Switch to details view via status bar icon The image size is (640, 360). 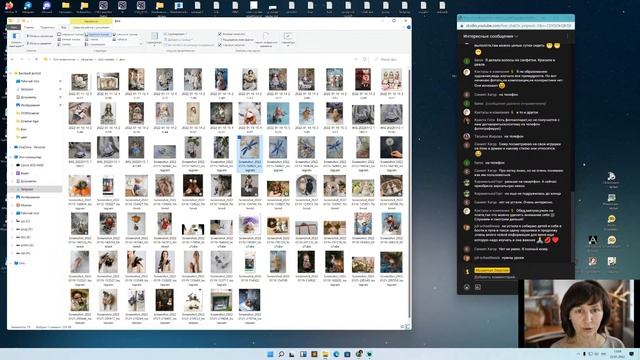click(402, 327)
